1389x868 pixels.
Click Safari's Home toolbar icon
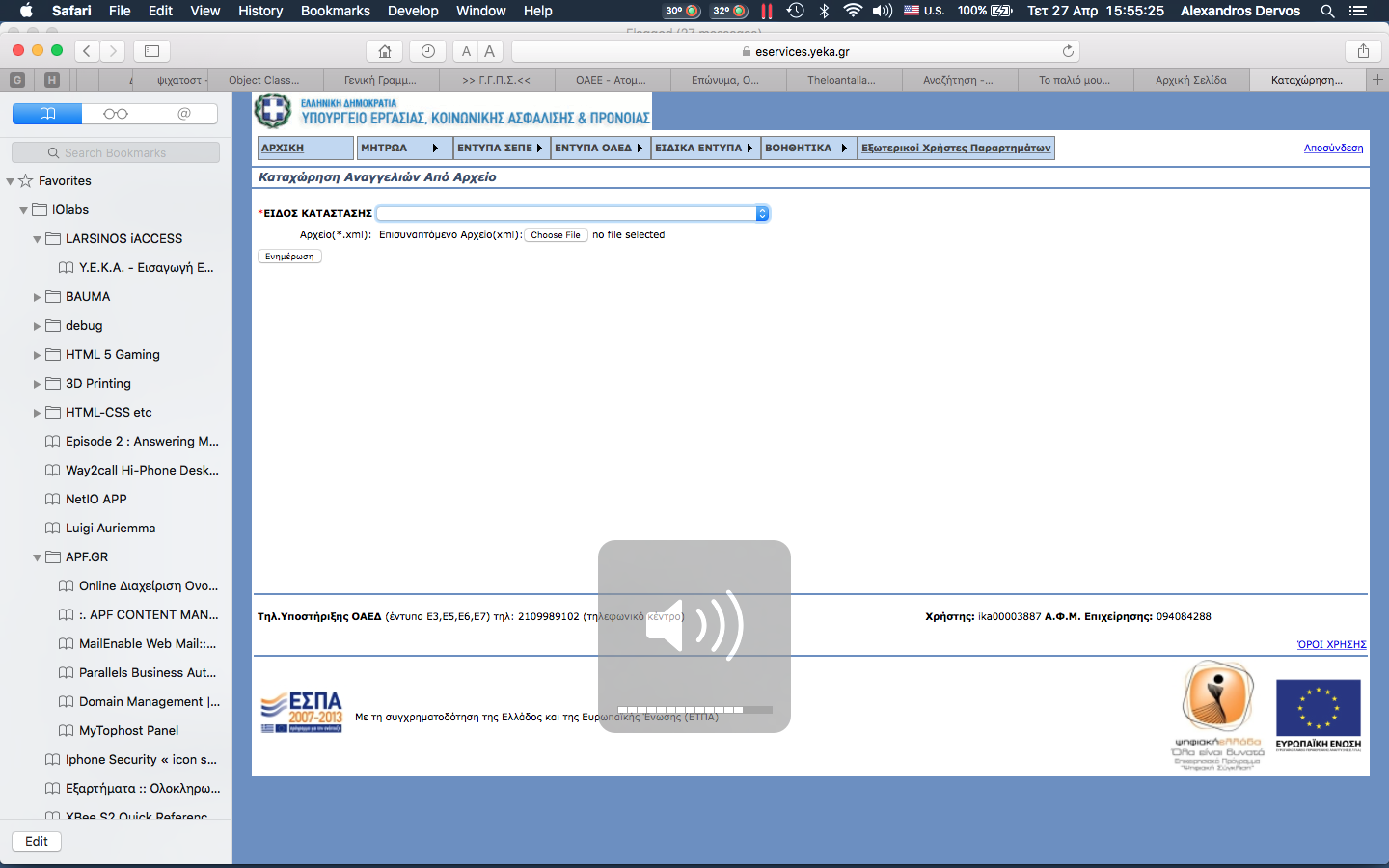(385, 51)
